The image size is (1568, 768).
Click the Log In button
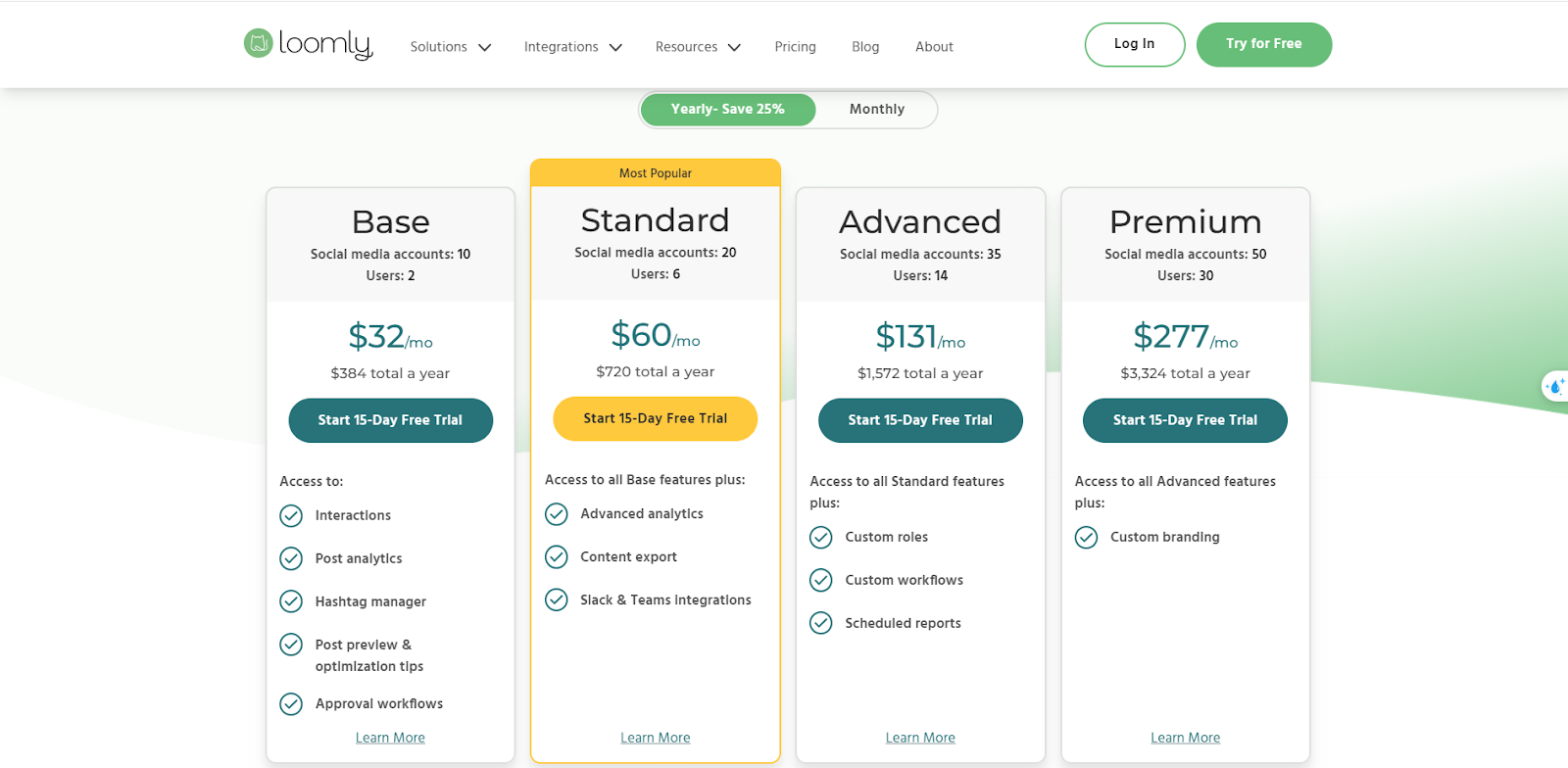pos(1135,44)
